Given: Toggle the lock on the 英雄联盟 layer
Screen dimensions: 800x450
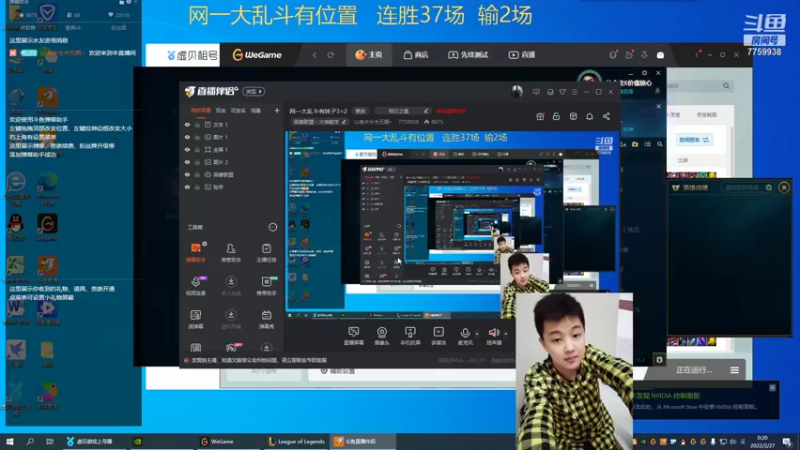Looking at the screenshot, I should [197, 174].
